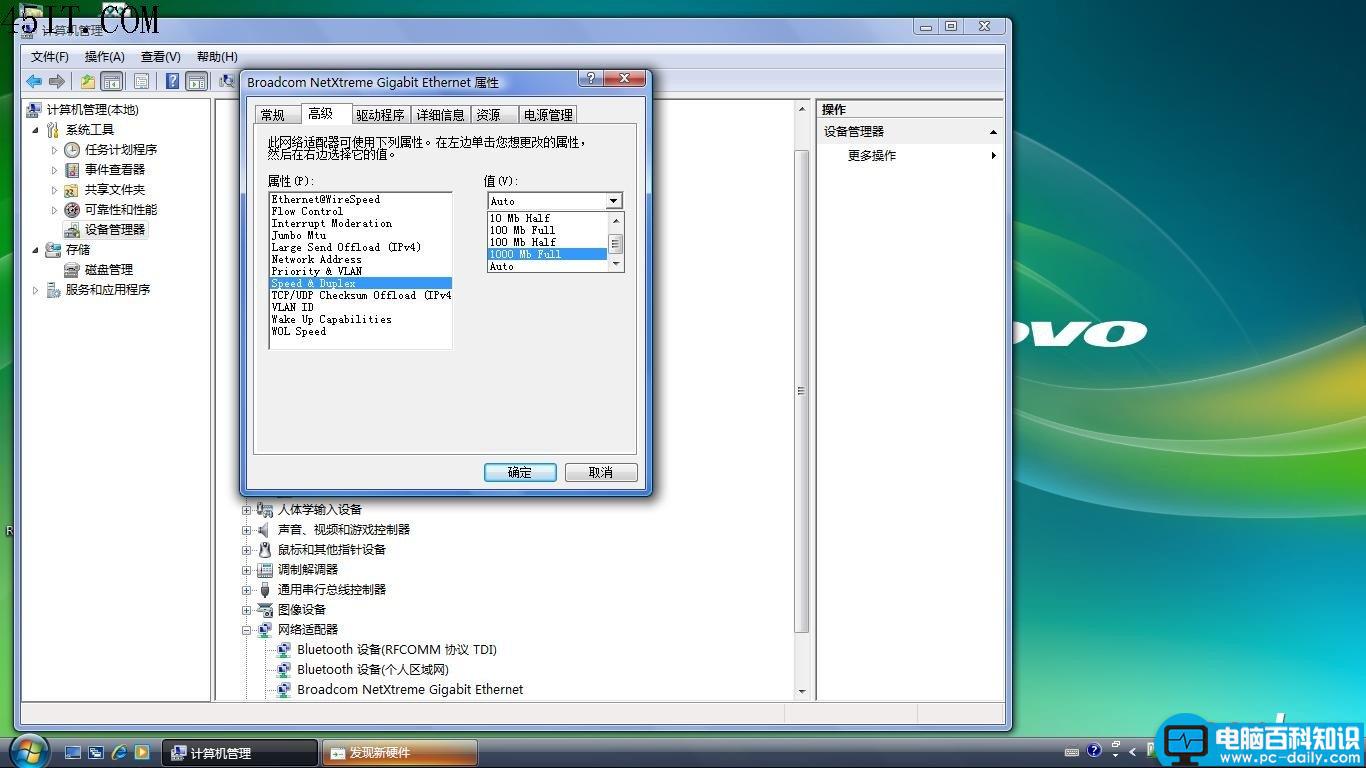
Task: Click the Windows Start orb
Action: click(x=29, y=751)
